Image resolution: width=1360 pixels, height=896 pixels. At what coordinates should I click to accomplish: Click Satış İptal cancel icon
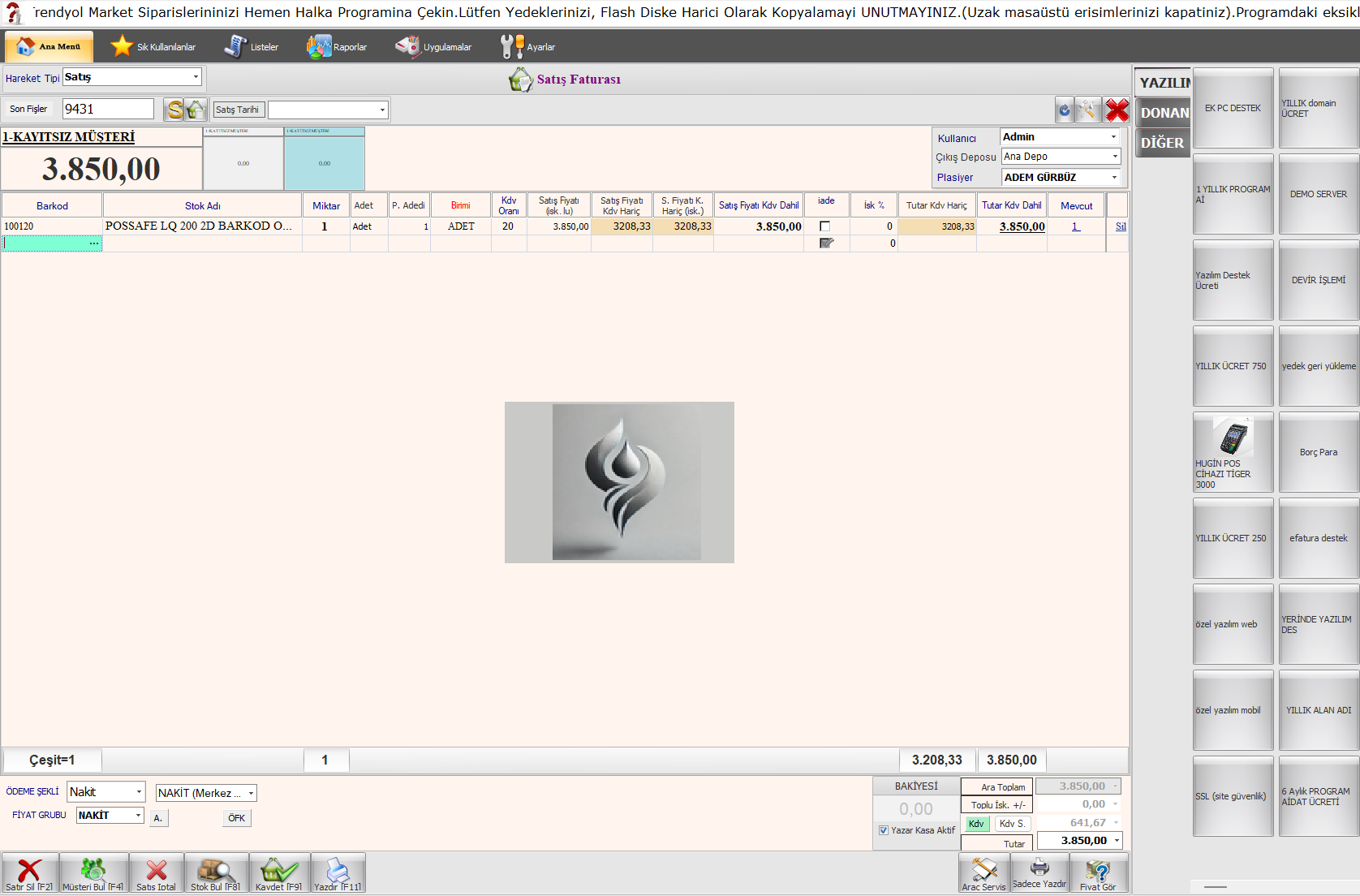point(156,872)
